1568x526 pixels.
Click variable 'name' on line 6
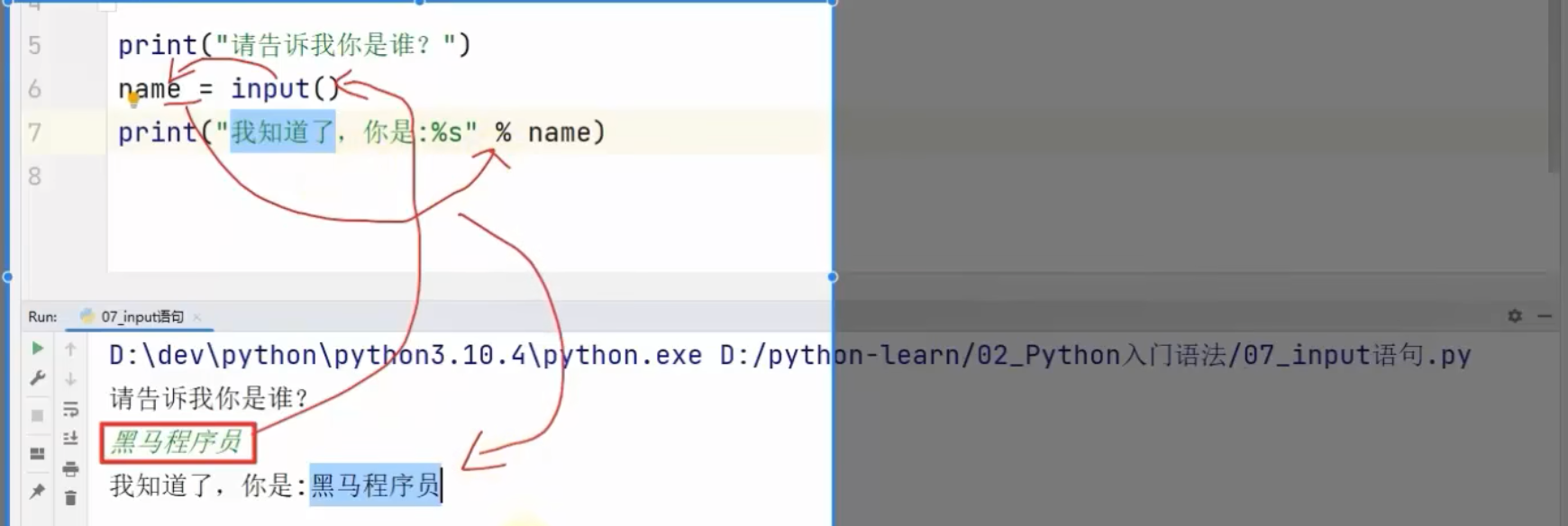(150, 88)
